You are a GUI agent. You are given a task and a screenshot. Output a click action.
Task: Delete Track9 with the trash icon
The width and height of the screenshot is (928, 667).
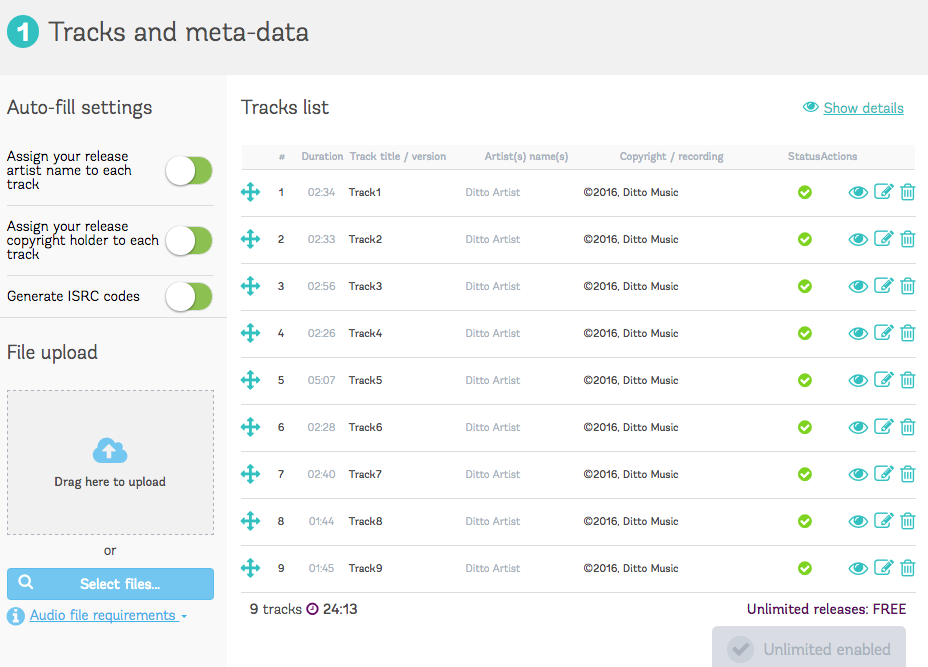coord(907,568)
